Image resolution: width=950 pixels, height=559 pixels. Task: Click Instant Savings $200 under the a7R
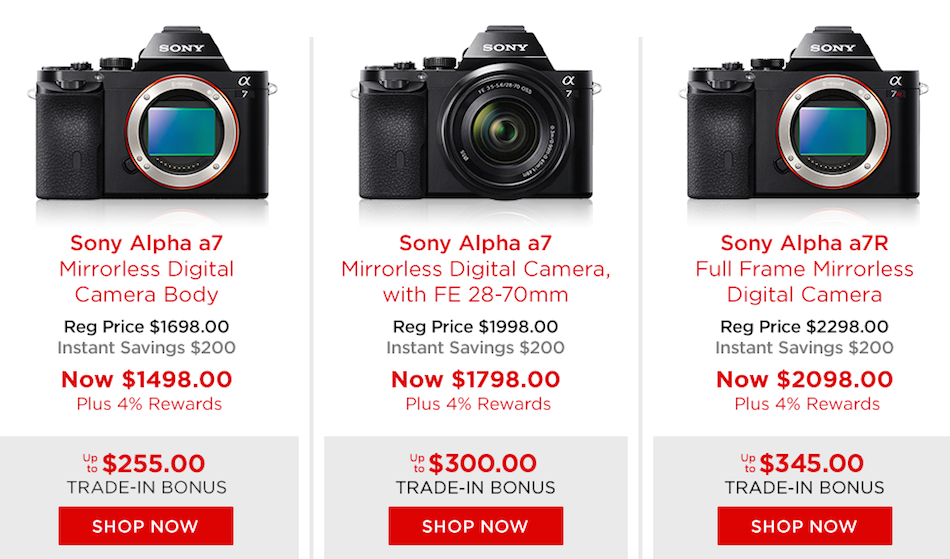[804, 348]
